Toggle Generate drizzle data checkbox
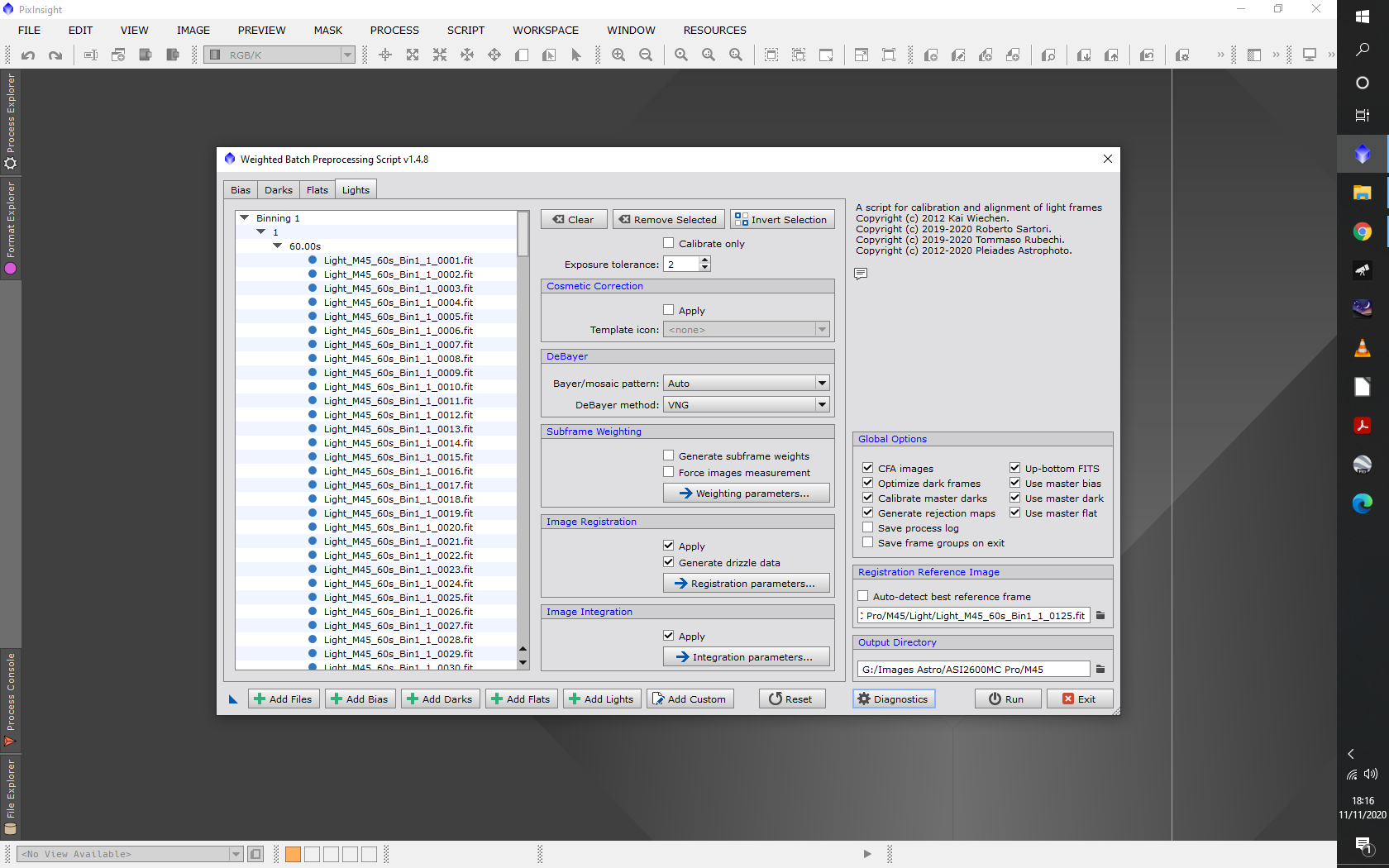The height and width of the screenshot is (868, 1389). (669, 563)
